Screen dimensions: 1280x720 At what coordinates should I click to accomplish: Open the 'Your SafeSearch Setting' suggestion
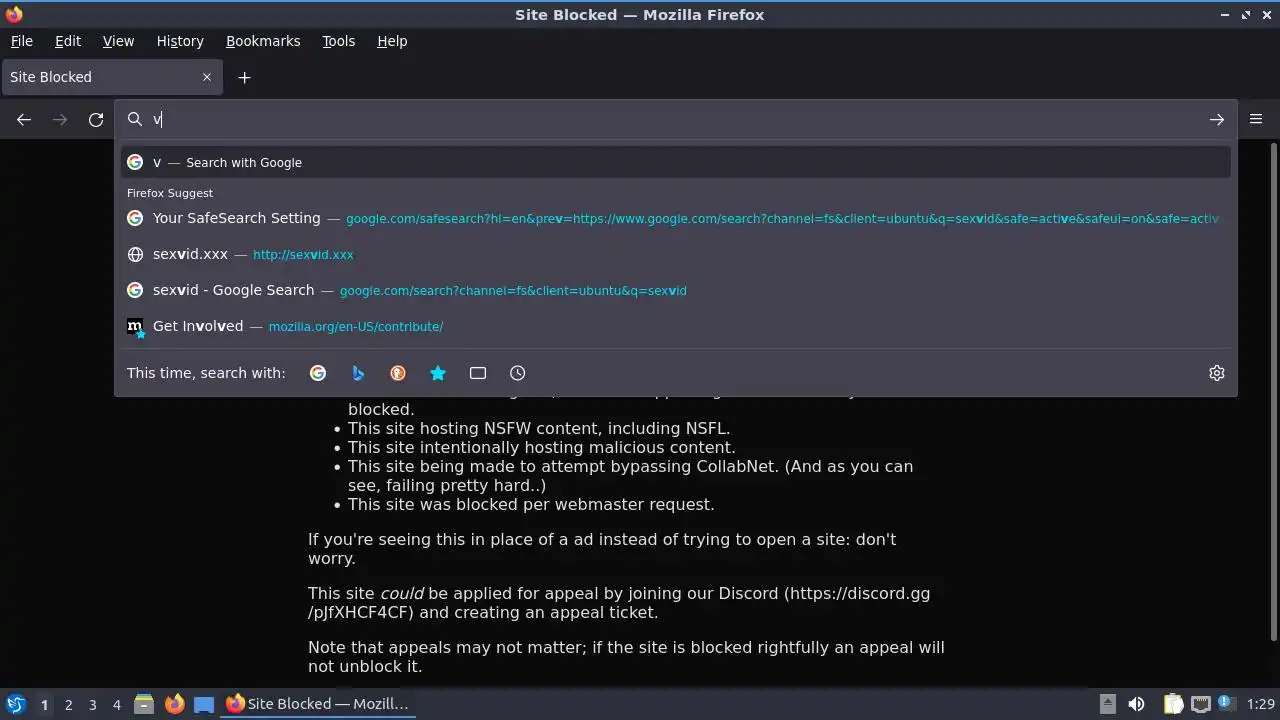[x=676, y=218]
